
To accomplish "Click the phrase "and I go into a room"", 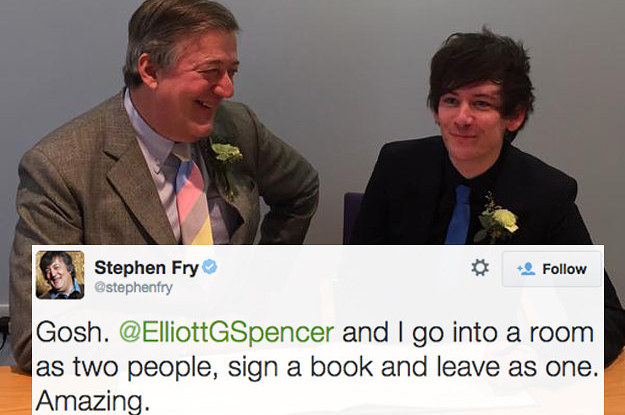I will (x=468, y=333).
